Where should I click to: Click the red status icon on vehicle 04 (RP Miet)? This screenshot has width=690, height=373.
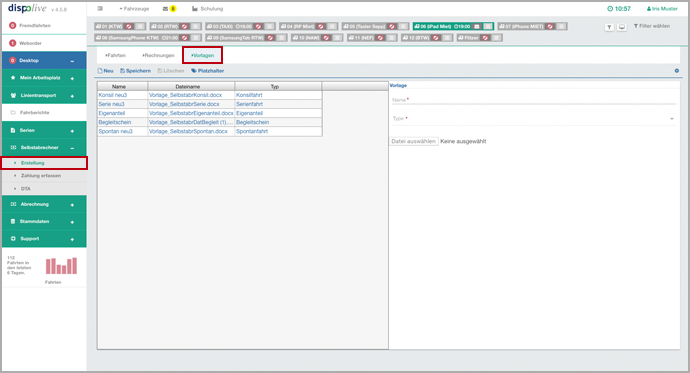pyautogui.click(x=321, y=26)
